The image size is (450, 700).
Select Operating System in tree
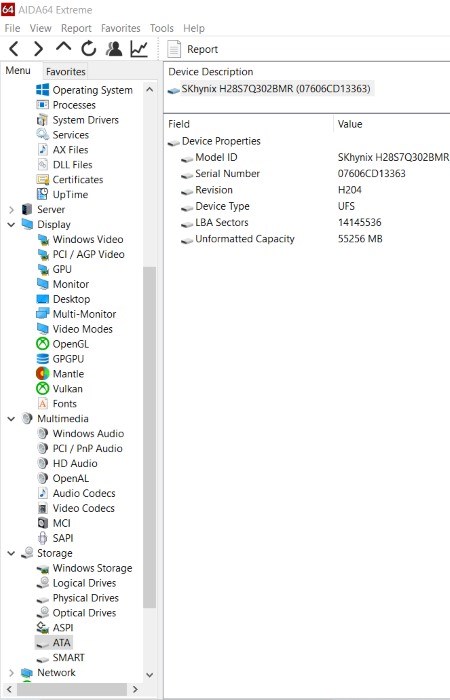[x=84, y=90]
